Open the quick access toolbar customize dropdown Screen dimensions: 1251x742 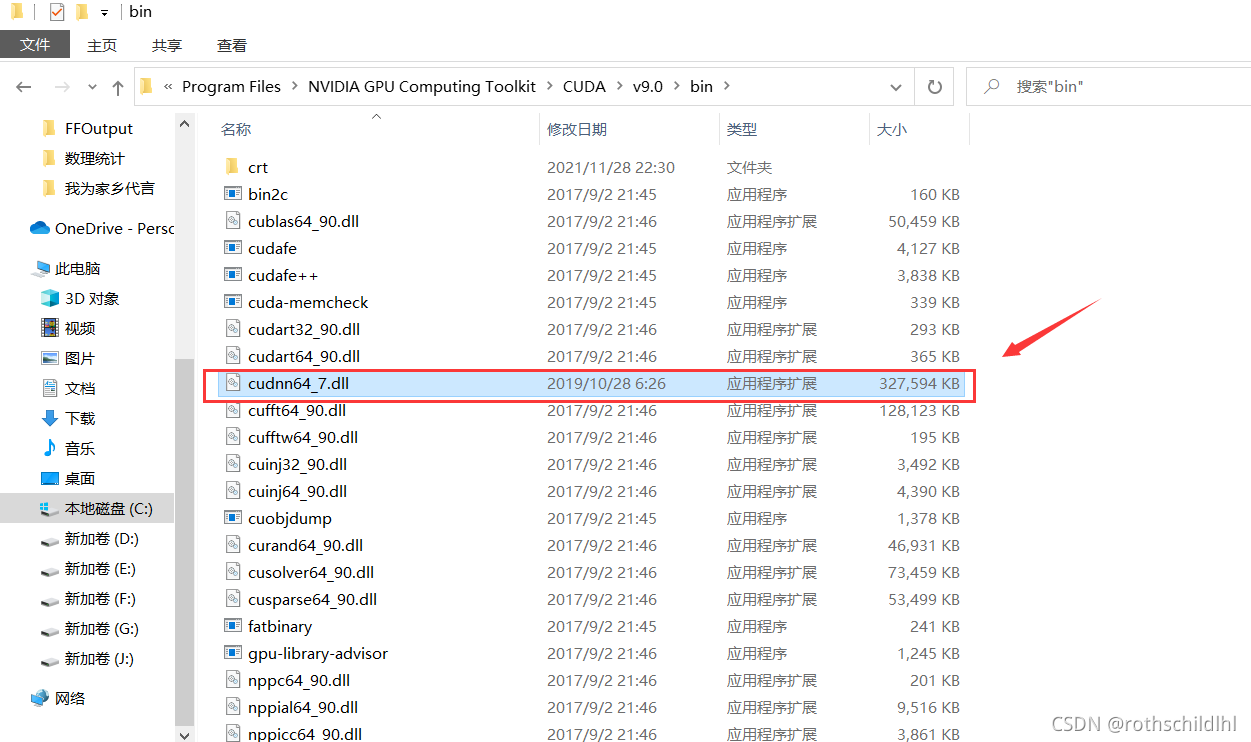coord(104,13)
